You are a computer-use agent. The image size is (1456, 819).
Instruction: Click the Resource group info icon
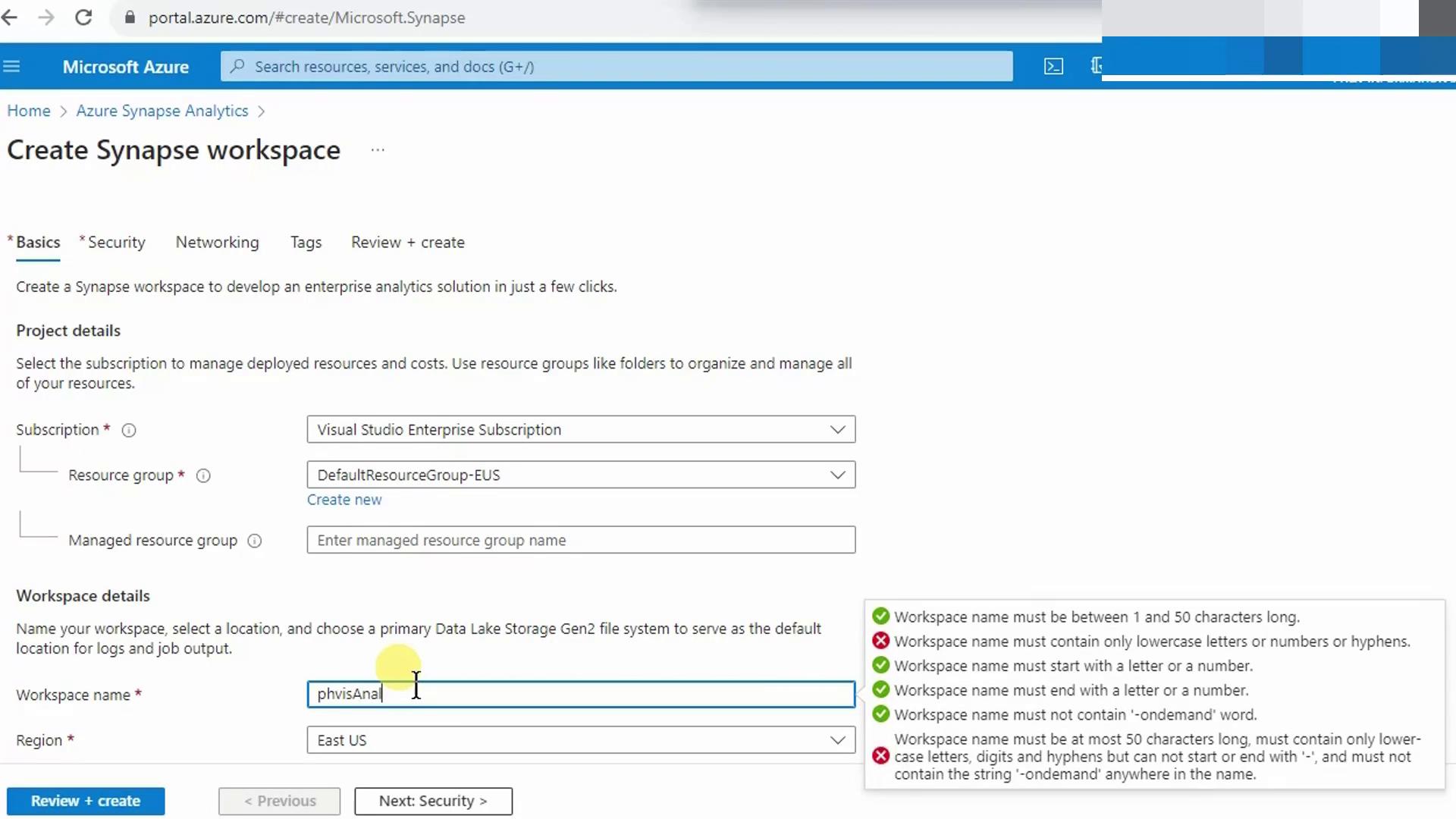(x=203, y=476)
